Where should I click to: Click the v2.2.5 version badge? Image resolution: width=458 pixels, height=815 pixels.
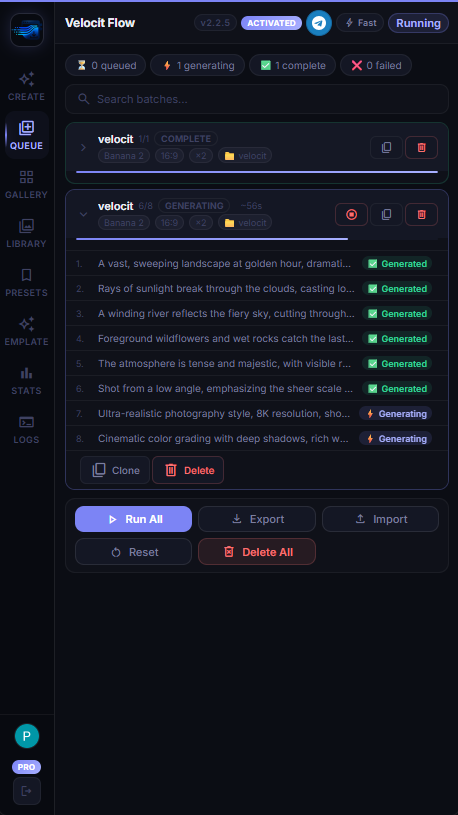click(x=215, y=23)
